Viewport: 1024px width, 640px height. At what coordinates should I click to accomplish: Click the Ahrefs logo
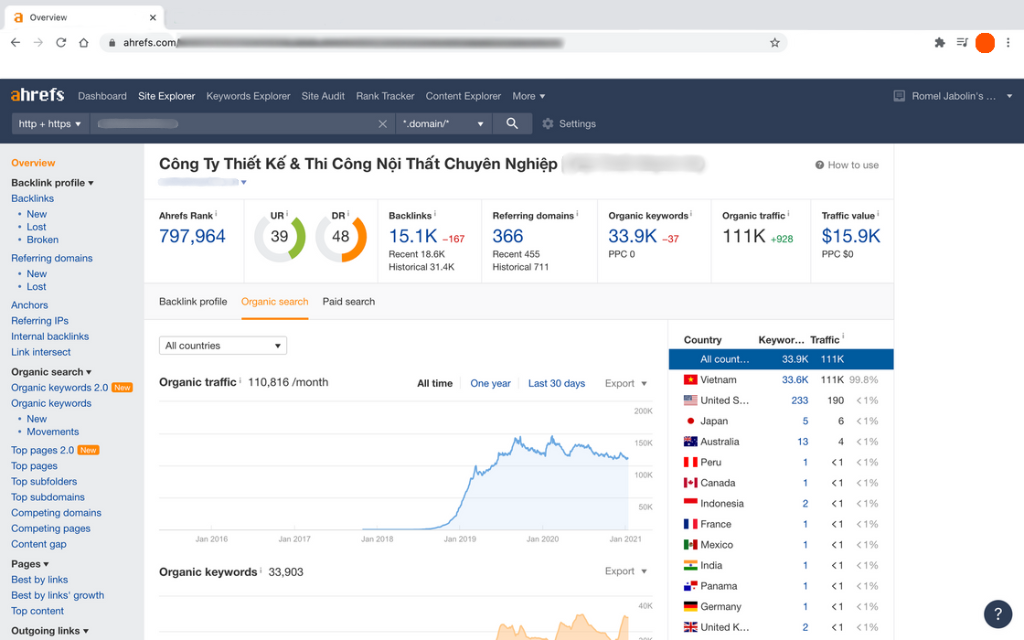(x=37, y=96)
